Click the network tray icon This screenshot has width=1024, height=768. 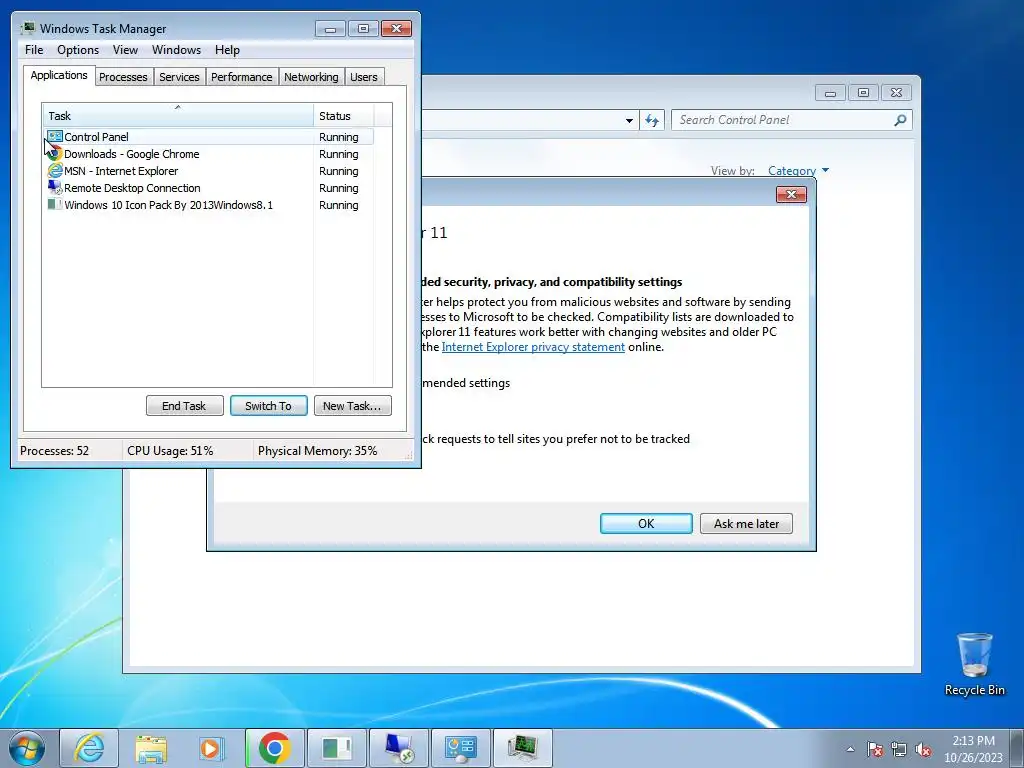(x=899, y=749)
